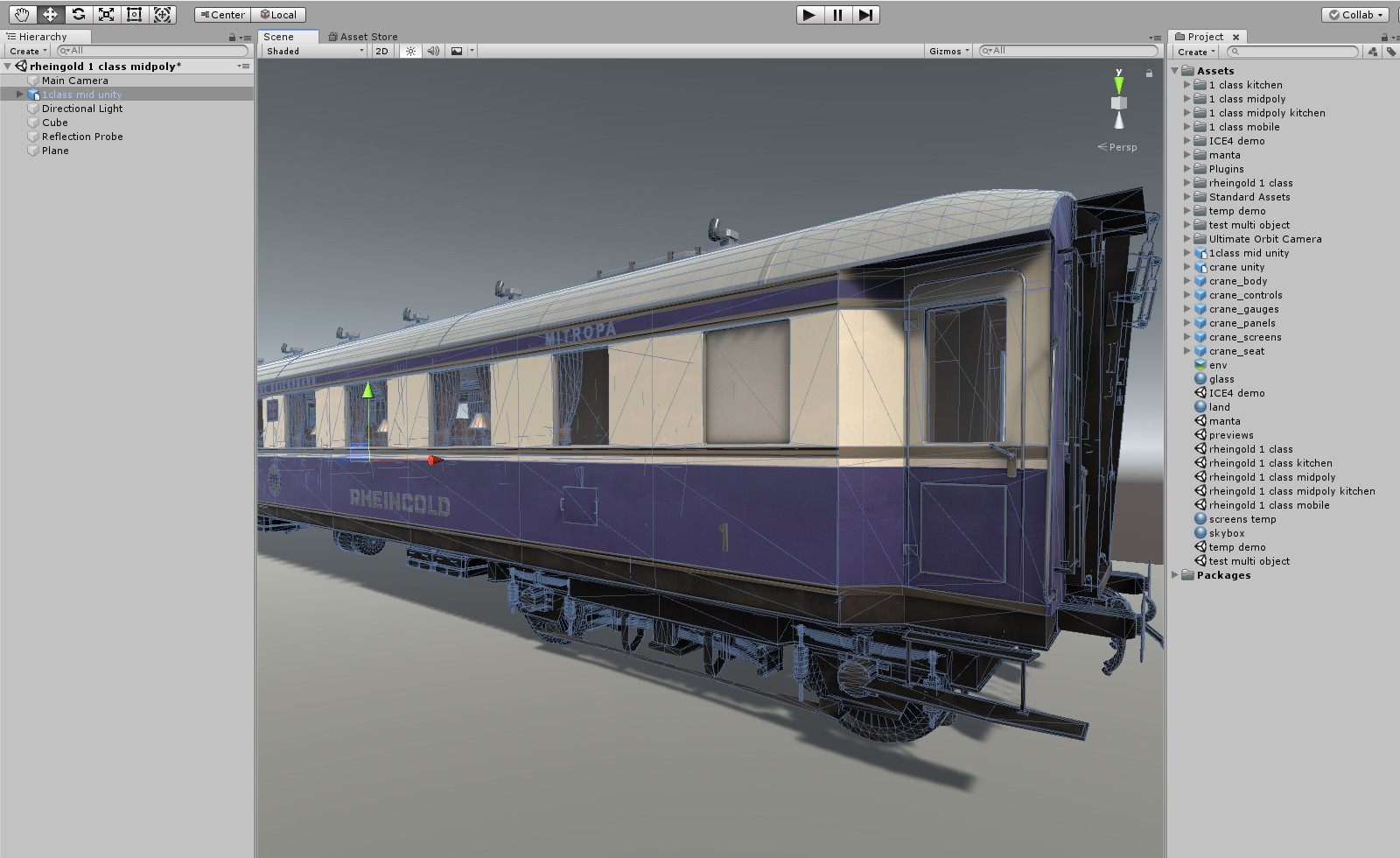The height and width of the screenshot is (858, 1400).
Task: Search assets by type icon
Action: (x=1373, y=52)
